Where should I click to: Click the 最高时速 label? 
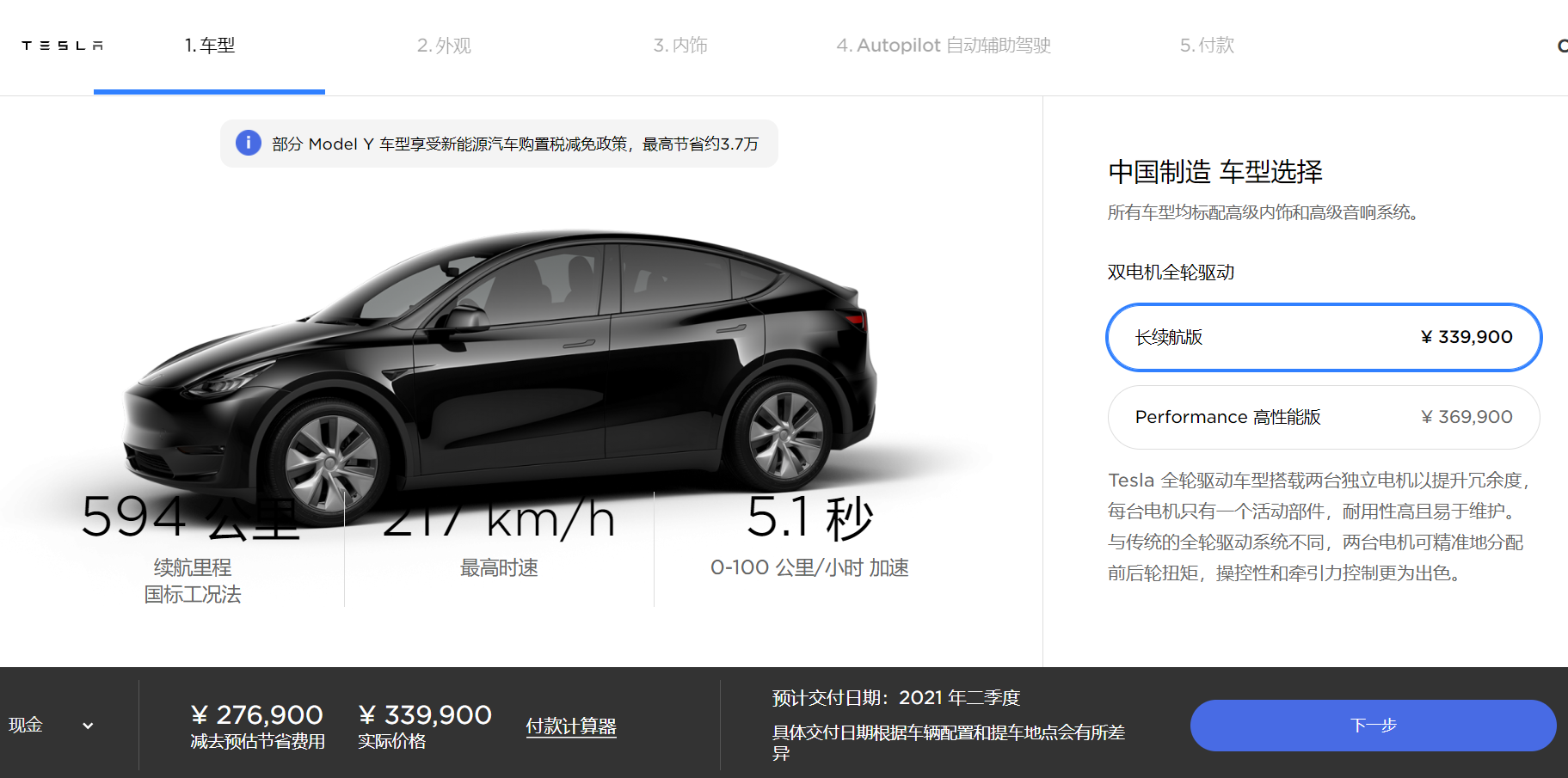coord(499,567)
